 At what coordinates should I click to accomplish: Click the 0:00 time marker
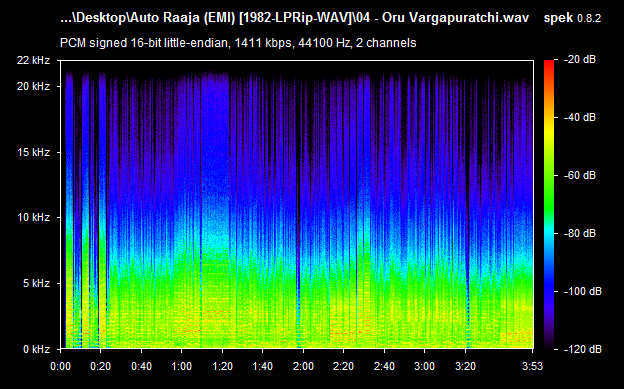coord(60,366)
